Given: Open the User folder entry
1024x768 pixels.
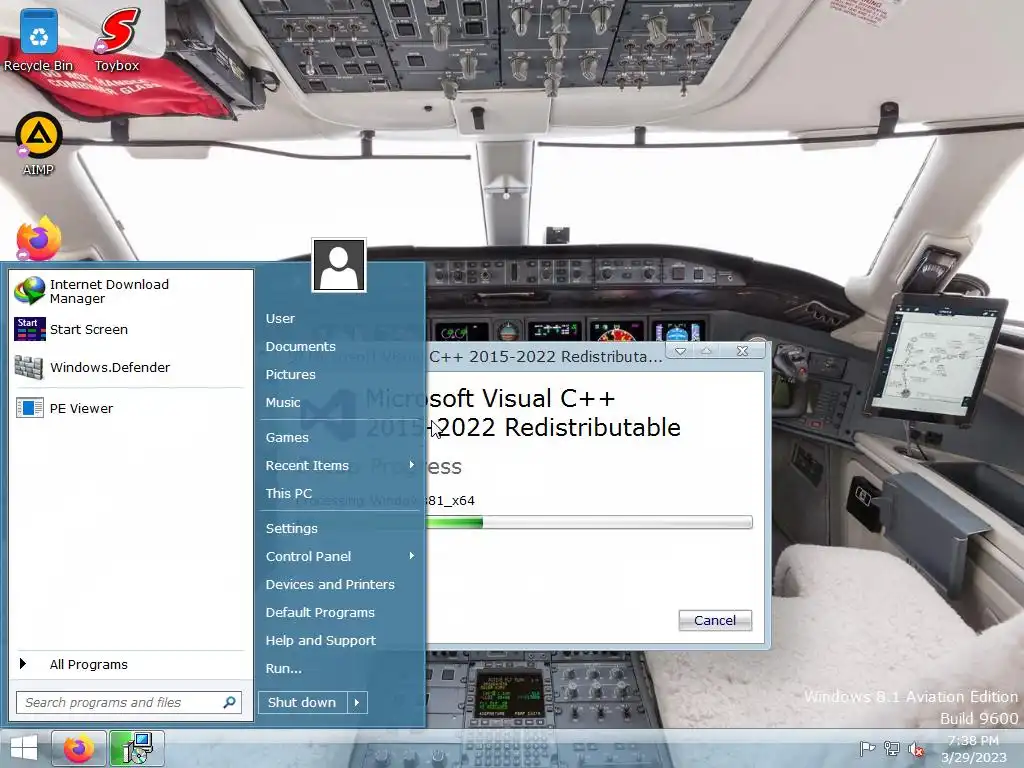Looking at the screenshot, I should tap(280, 319).
